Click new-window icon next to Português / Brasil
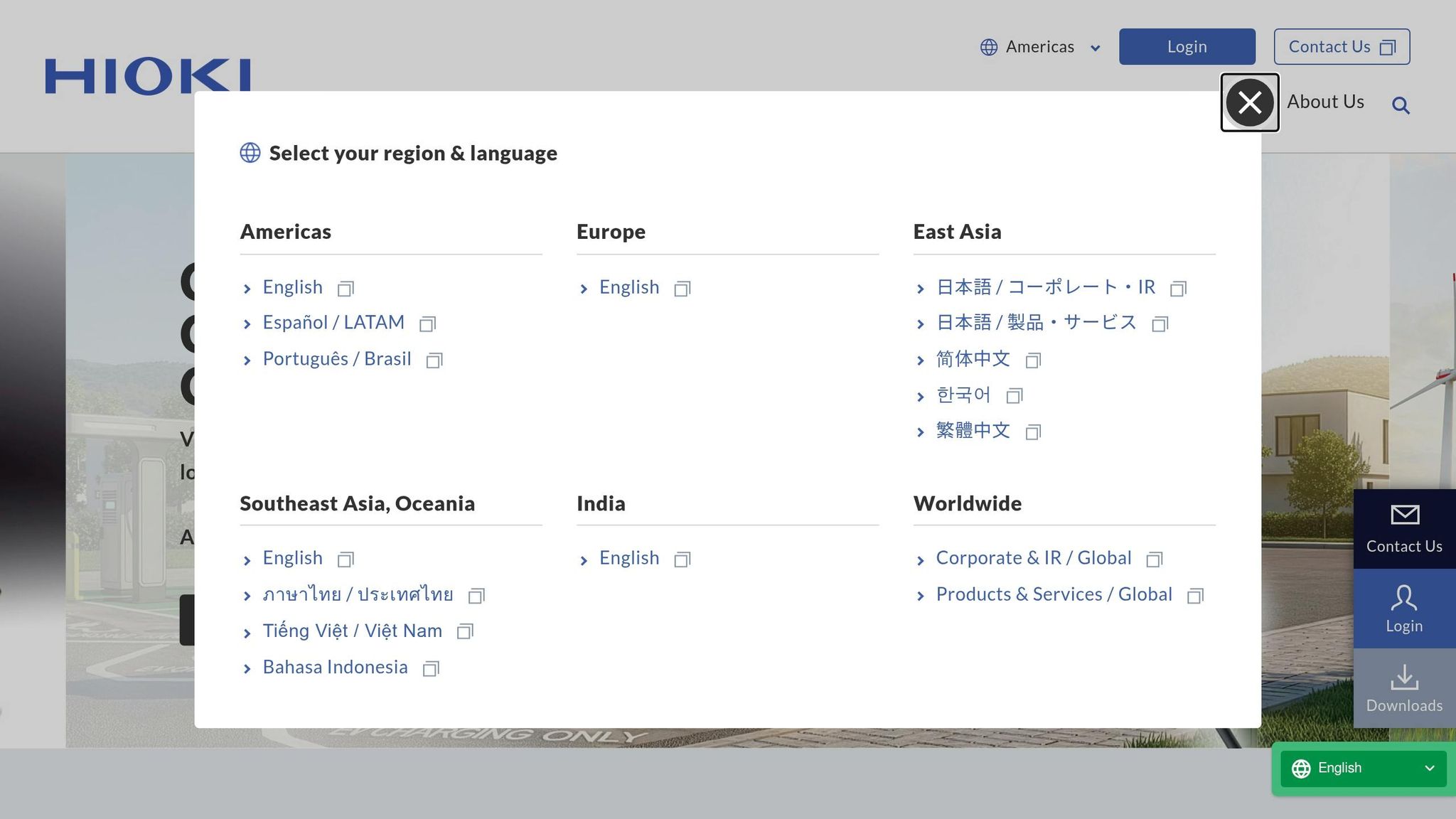 [434, 360]
